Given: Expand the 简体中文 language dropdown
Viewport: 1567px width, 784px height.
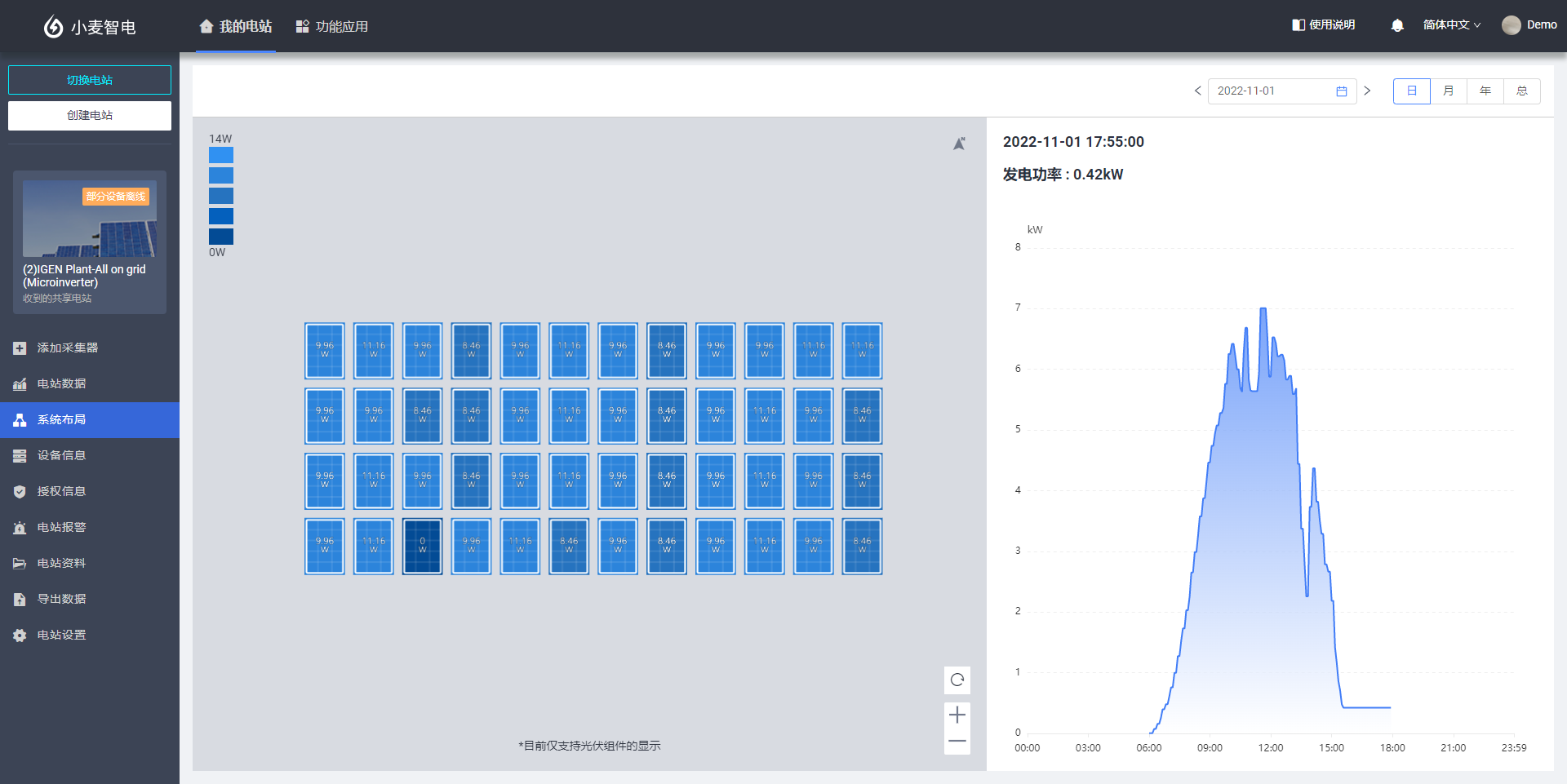Looking at the screenshot, I should [1451, 25].
